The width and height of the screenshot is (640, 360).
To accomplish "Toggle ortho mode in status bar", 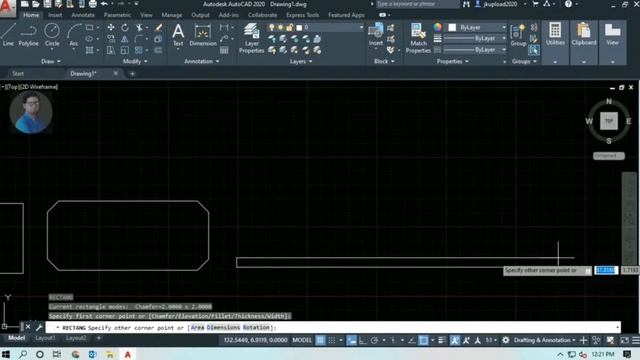I will (x=363, y=340).
